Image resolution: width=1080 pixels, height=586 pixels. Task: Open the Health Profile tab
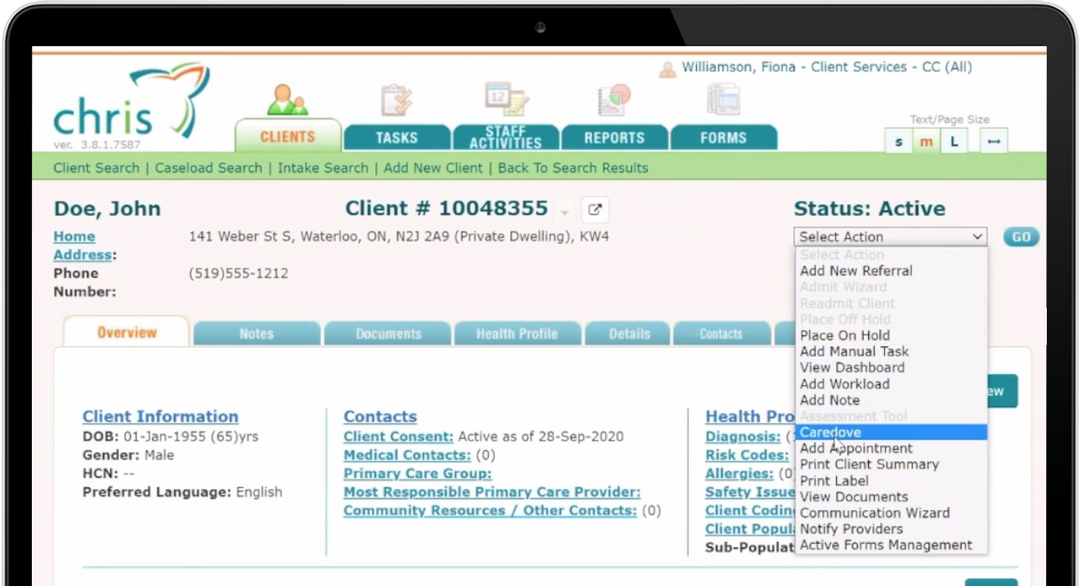click(x=517, y=332)
